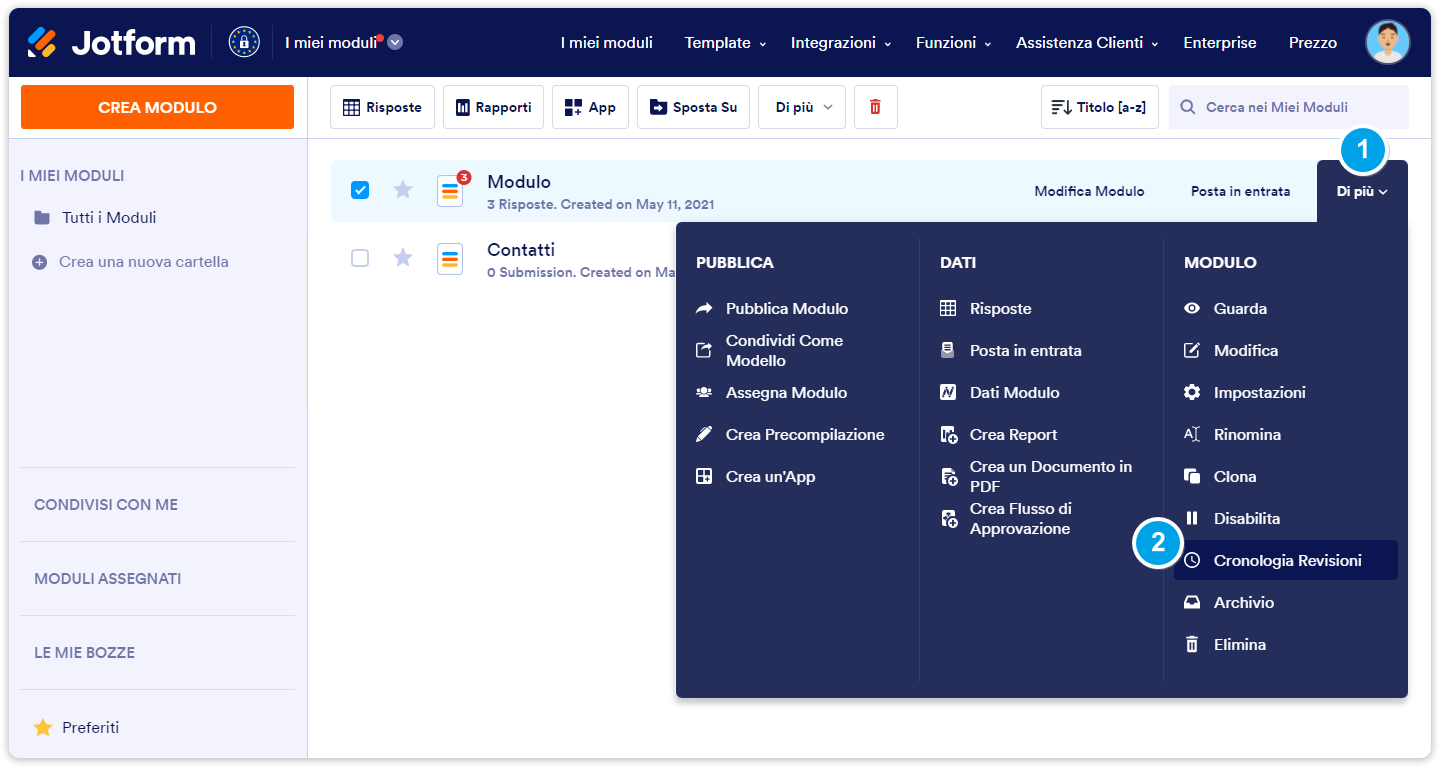Expand the Assistenza Clienti dropdown
The height and width of the screenshot is (768, 1440).
point(1087,43)
